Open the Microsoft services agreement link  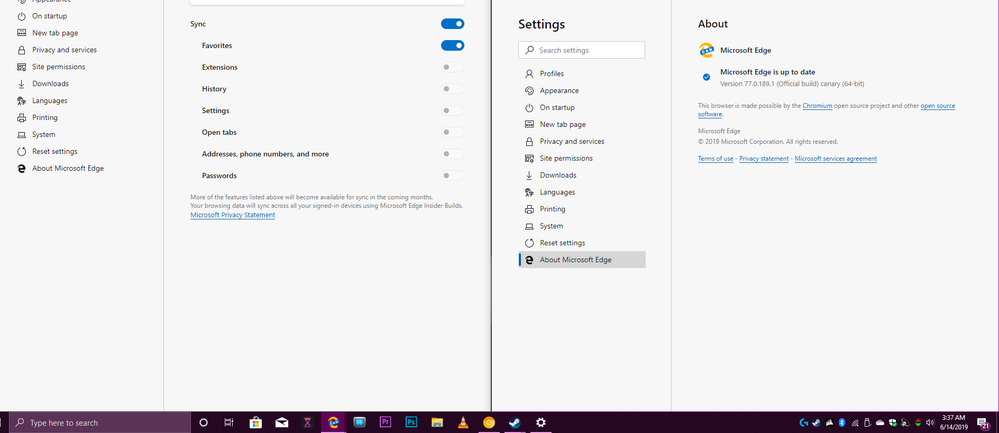(x=836, y=159)
